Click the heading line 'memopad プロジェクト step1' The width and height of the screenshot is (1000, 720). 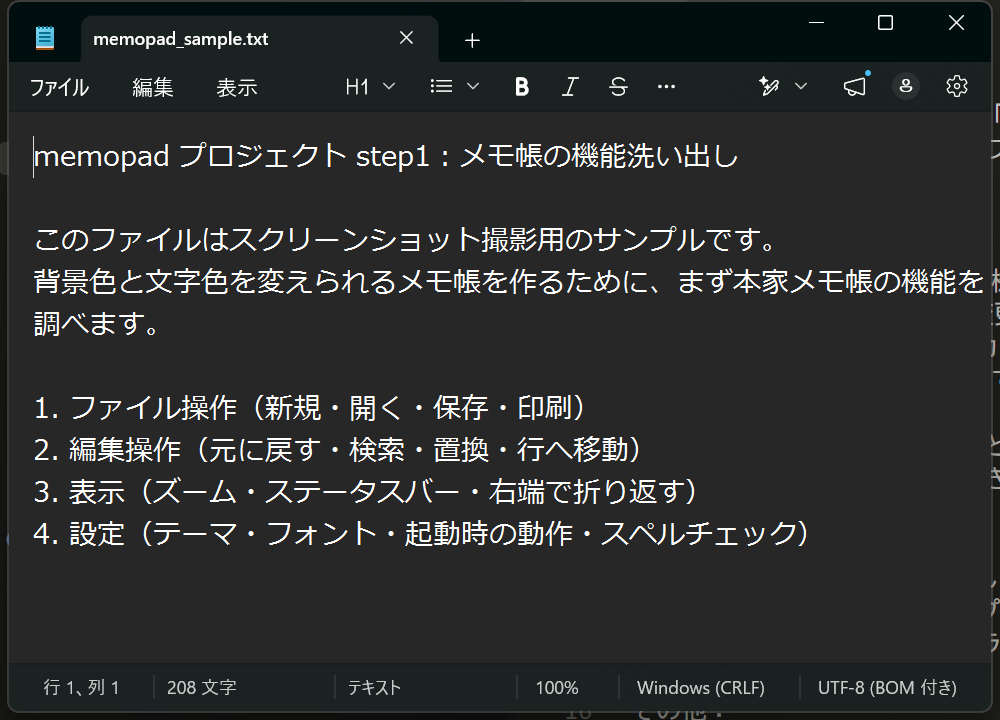click(x=386, y=156)
